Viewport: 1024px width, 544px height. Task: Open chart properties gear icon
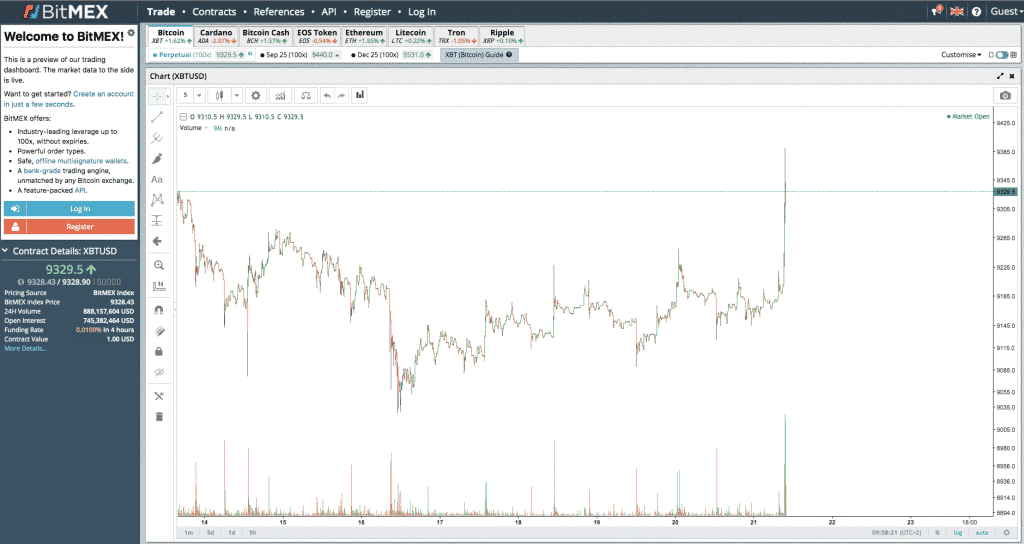tap(255, 95)
